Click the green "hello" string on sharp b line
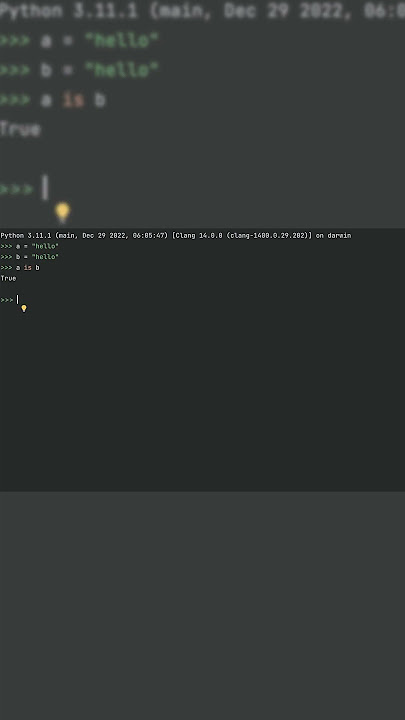Viewport: 405px width, 720px height. (x=45, y=257)
